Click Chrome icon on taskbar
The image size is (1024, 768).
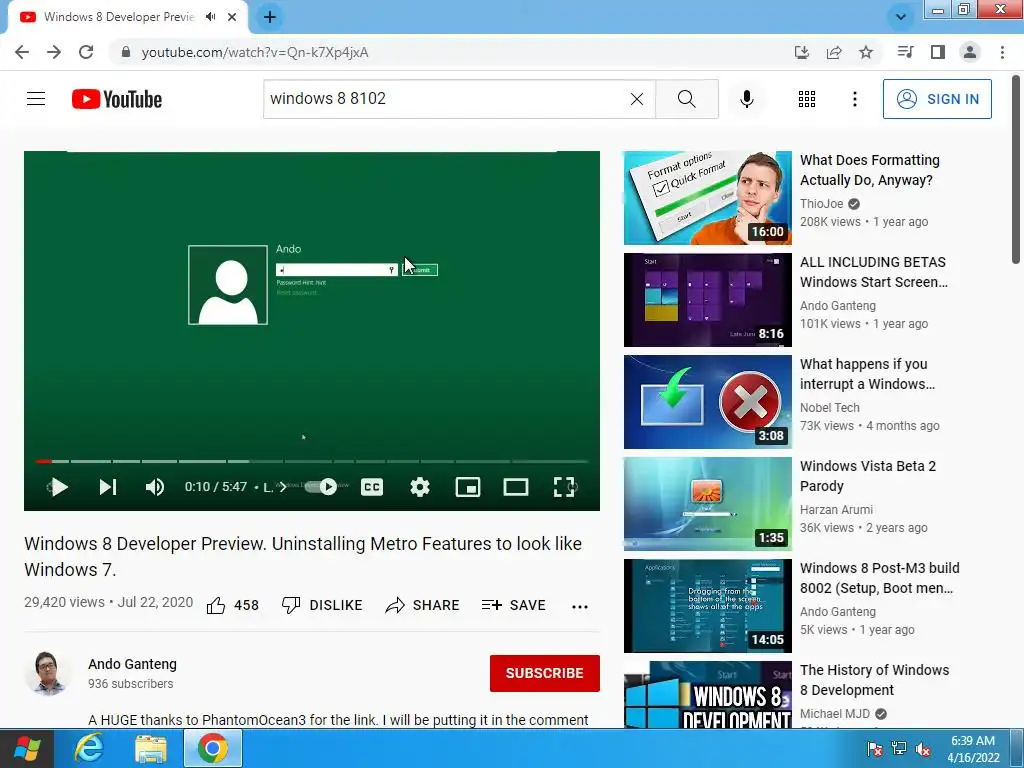pyautogui.click(x=213, y=748)
